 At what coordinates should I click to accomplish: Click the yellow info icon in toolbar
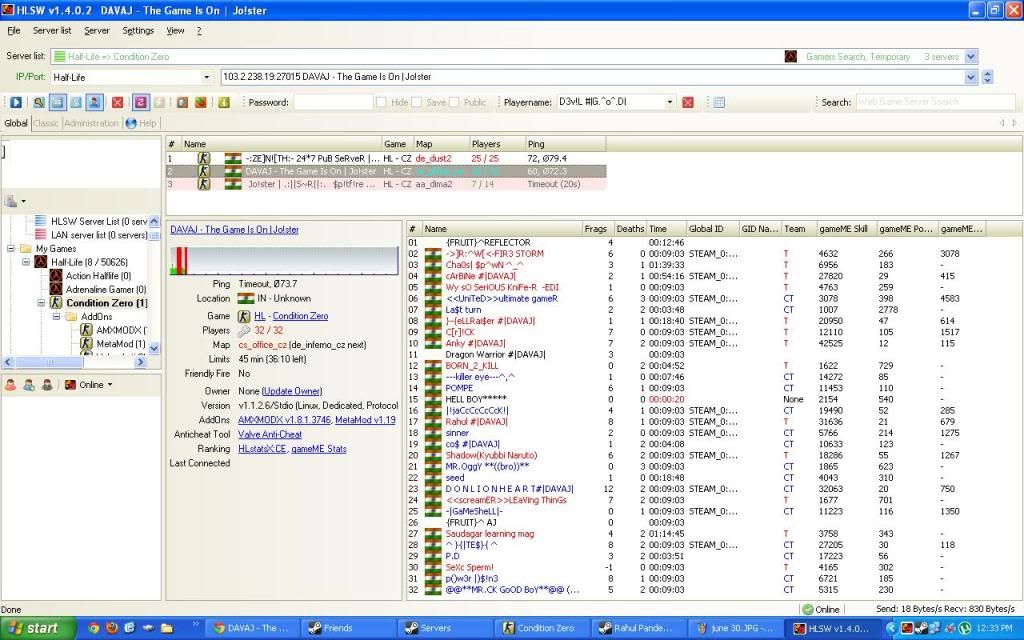click(x=223, y=103)
